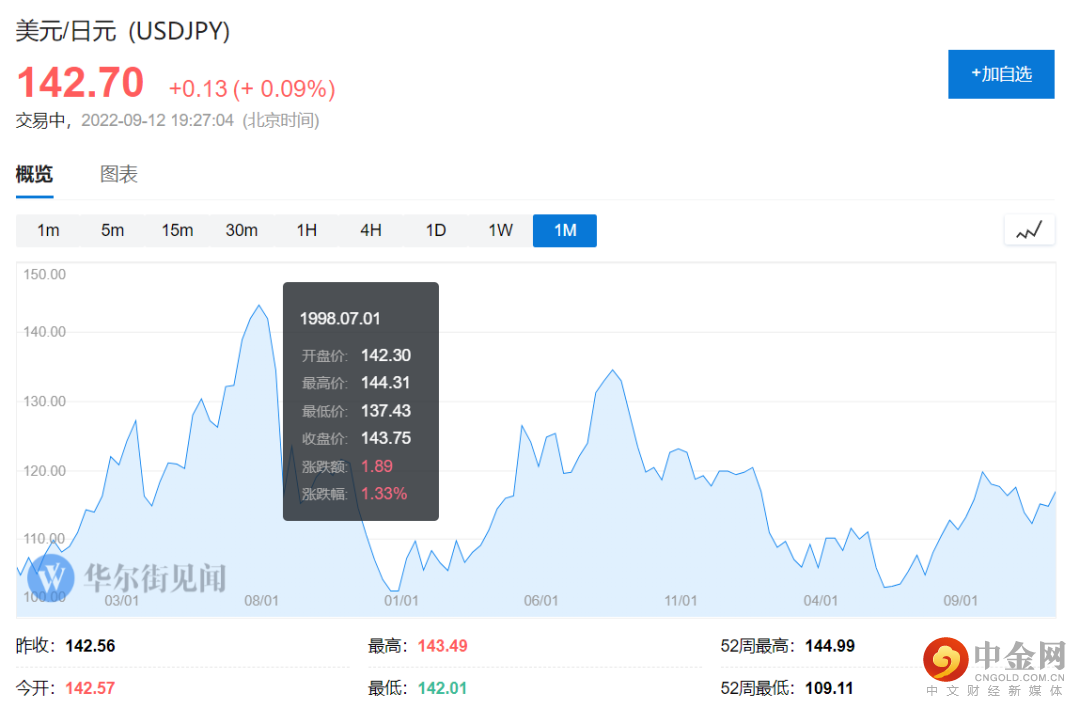
Task: Click the 142.70 current price
Action: point(80,83)
